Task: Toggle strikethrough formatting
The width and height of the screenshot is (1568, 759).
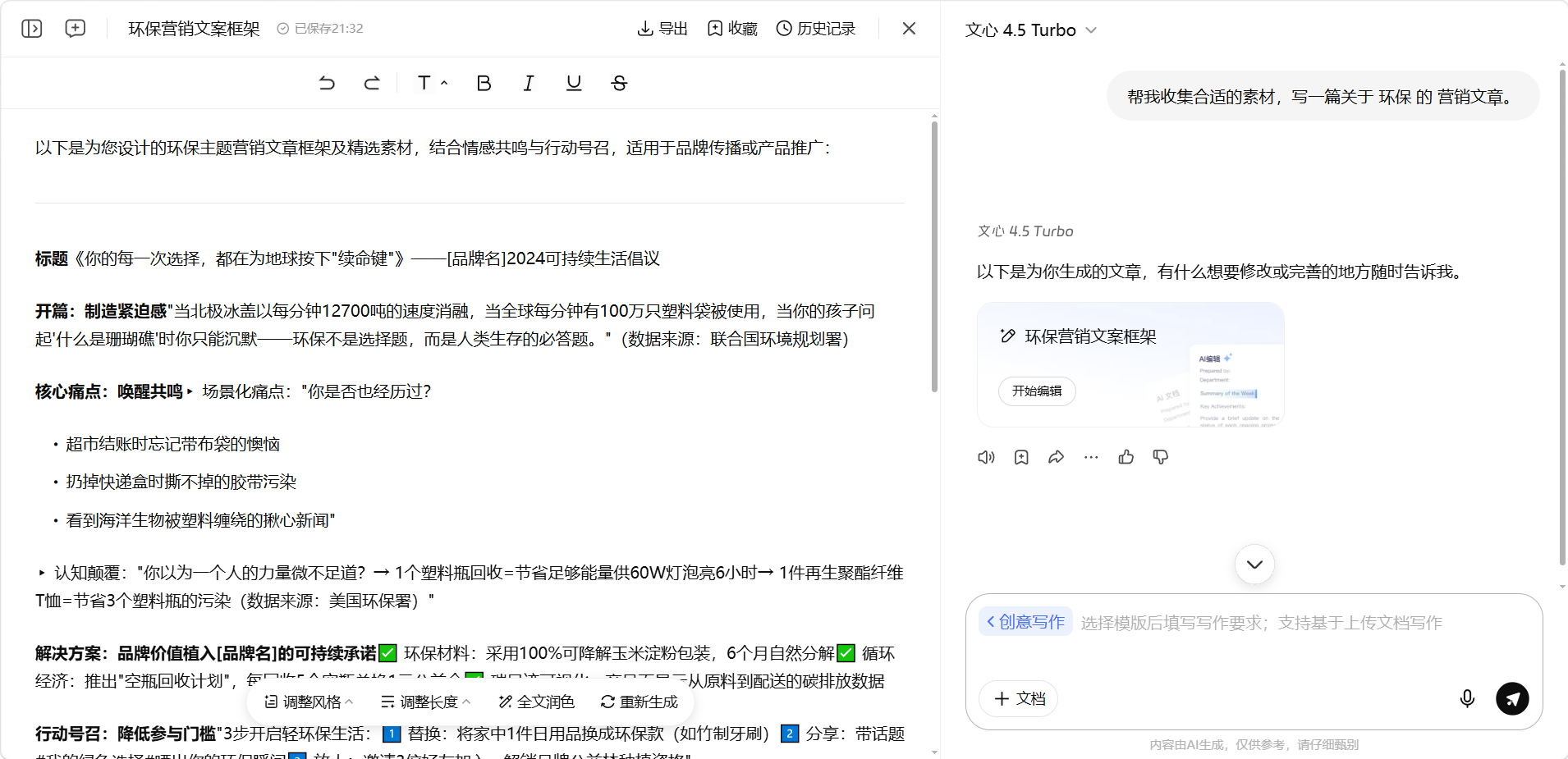Action: coord(619,83)
